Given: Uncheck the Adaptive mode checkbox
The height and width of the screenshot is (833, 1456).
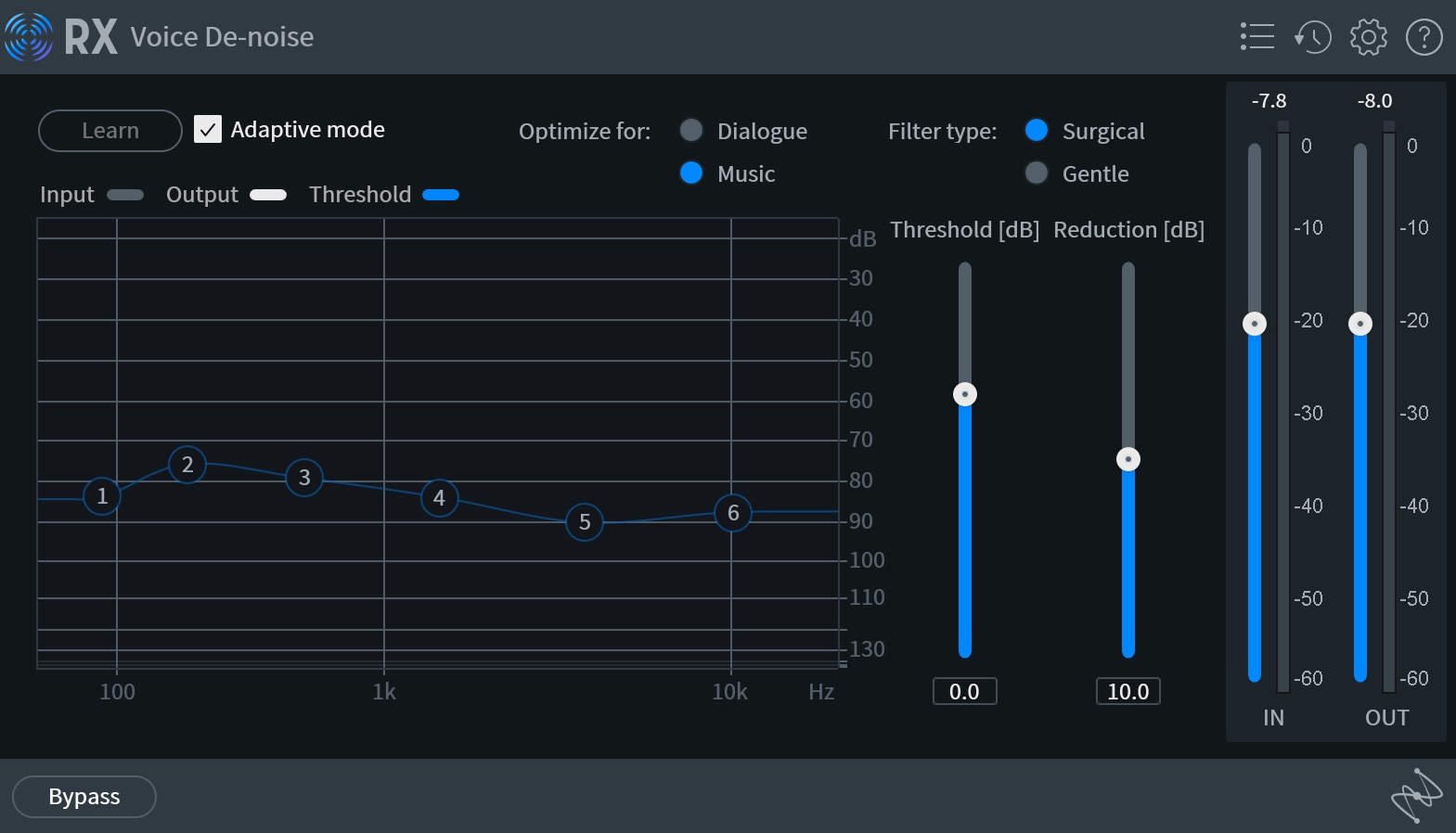Looking at the screenshot, I should (x=208, y=129).
